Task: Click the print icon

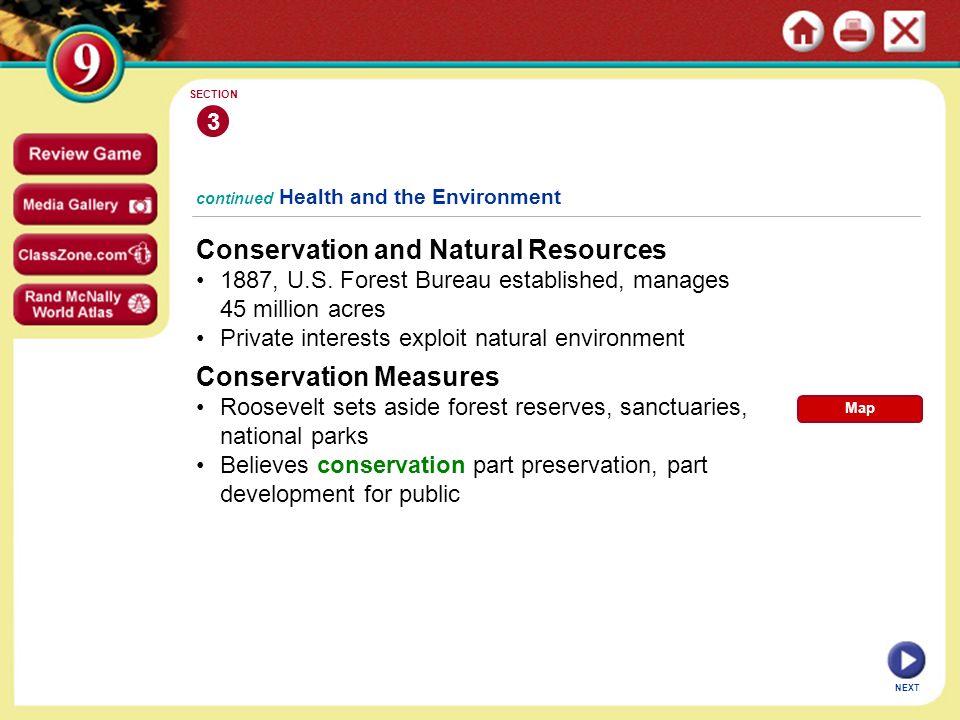Action: (x=853, y=31)
